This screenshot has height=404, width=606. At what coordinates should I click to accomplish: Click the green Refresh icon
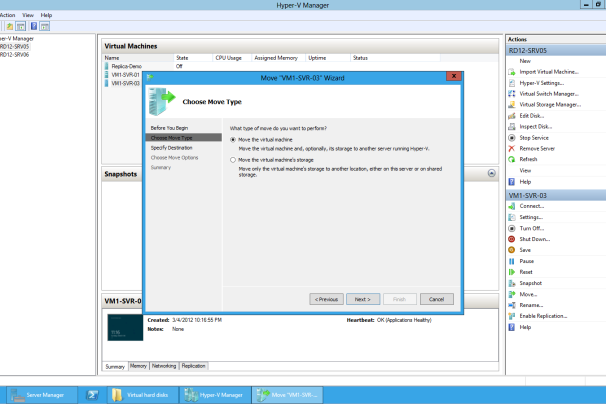(x=512, y=159)
